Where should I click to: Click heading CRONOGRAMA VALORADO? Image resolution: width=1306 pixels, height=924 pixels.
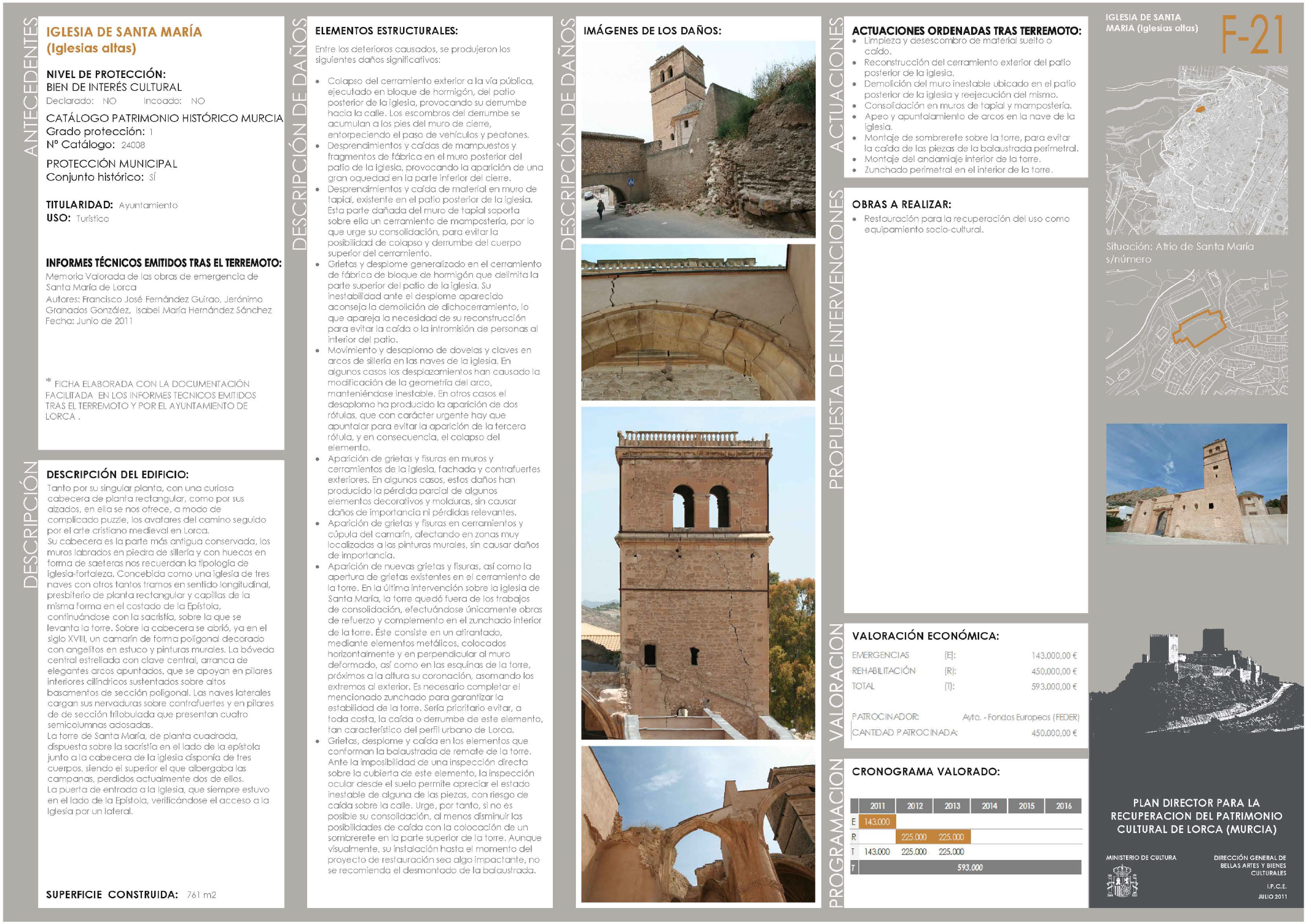[x=926, y=772]
